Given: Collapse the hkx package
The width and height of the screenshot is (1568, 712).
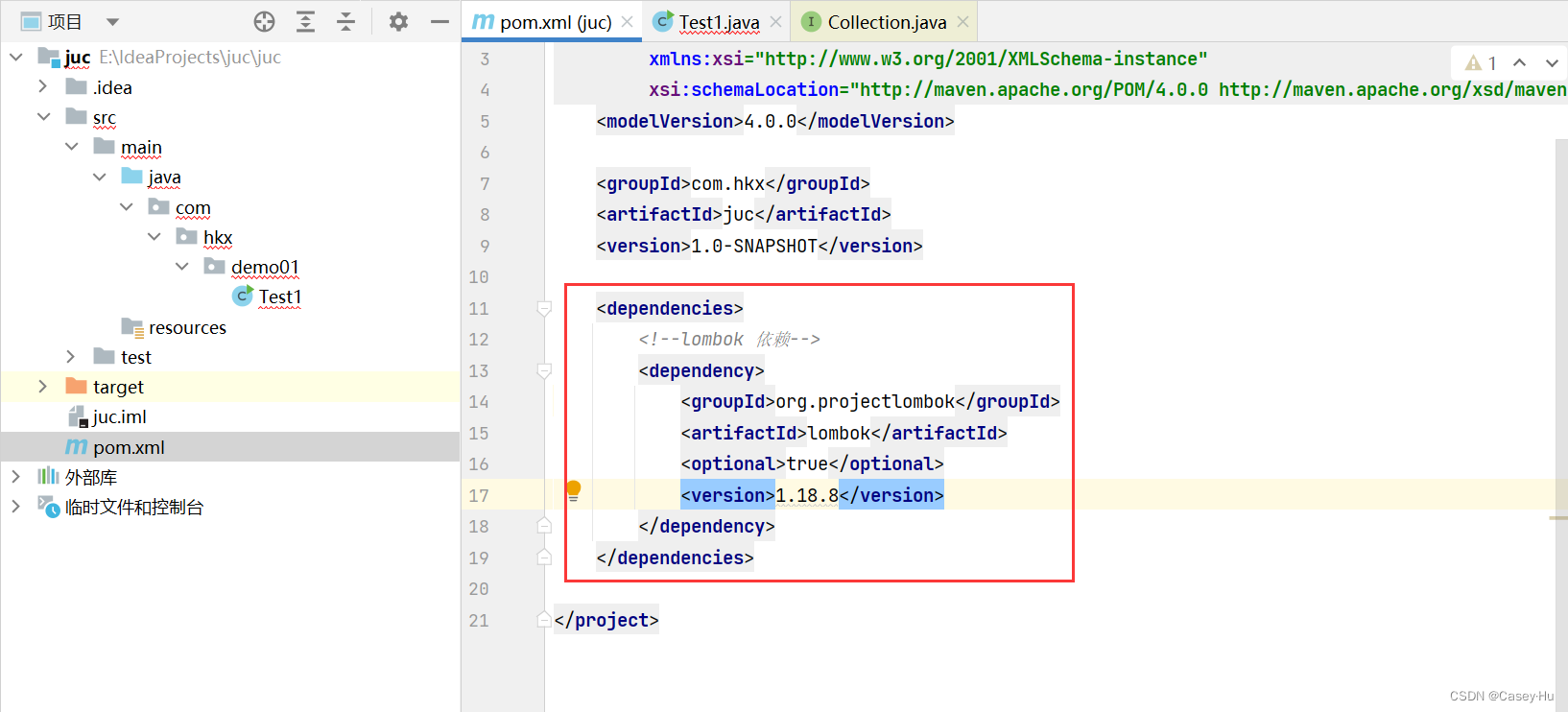Looking at the screenshot, I should [x=154, y=237].
